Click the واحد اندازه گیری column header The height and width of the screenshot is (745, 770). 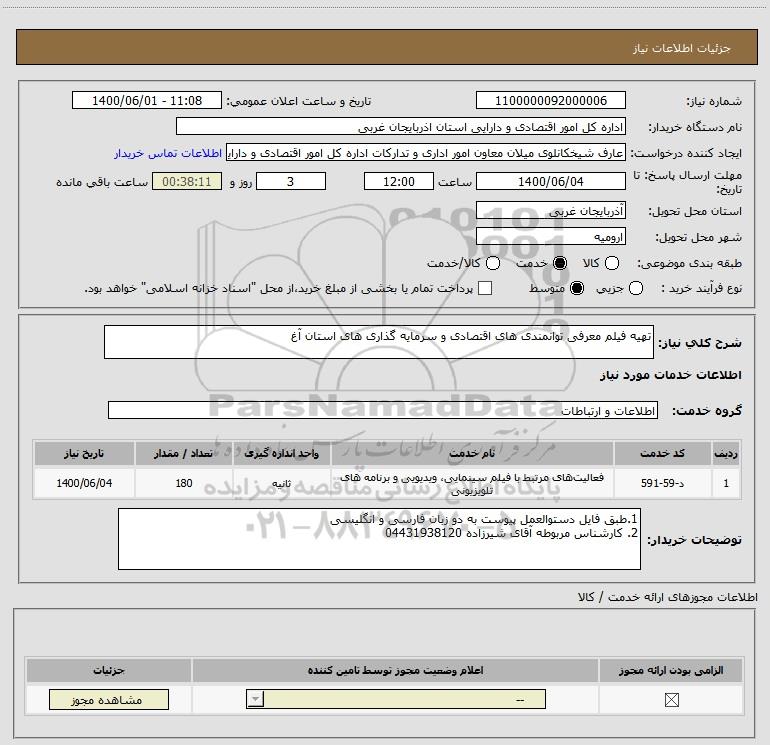[x=282, y=453]
